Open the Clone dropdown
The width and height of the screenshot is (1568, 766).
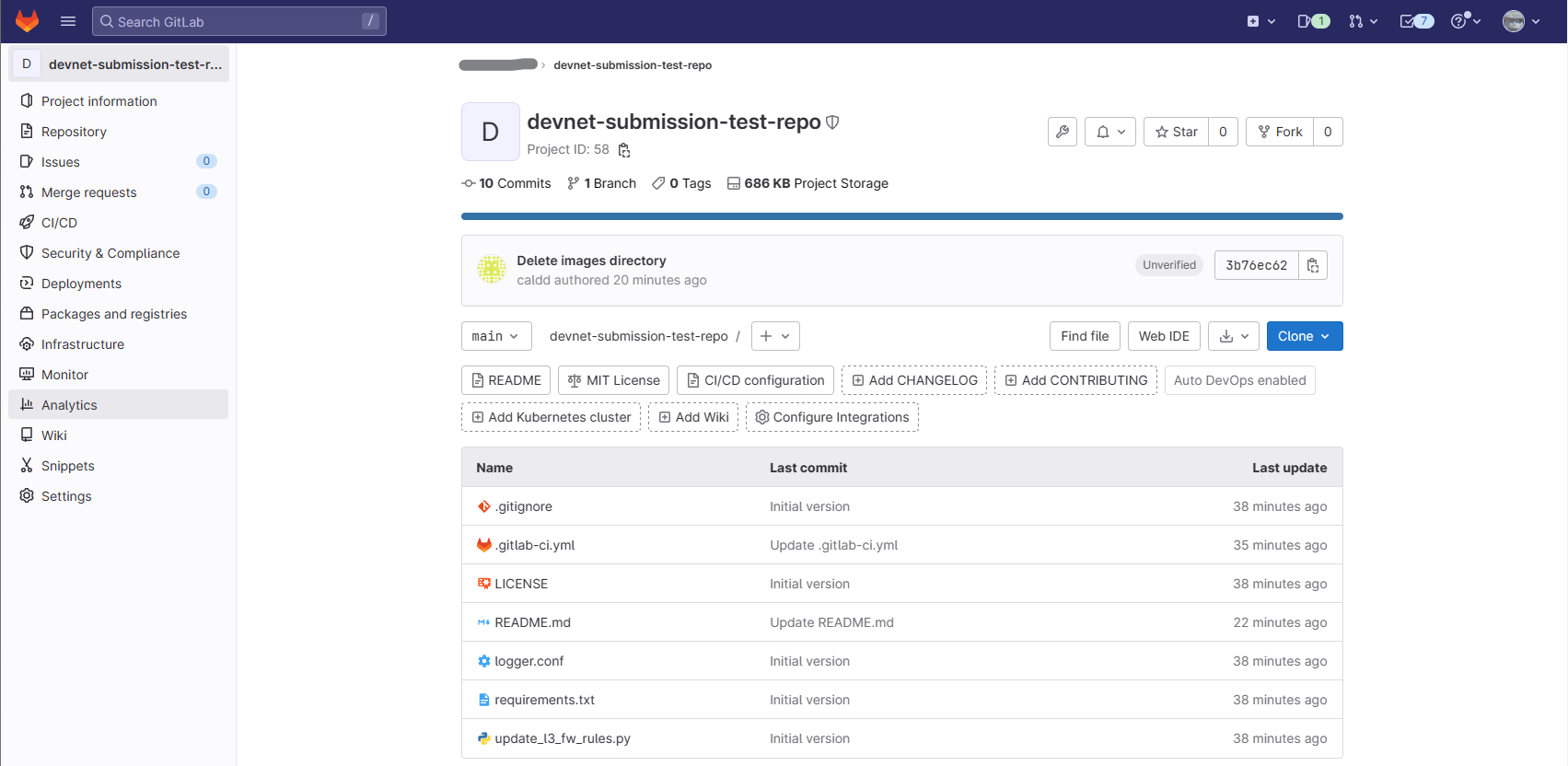[x=1305, y=336]
